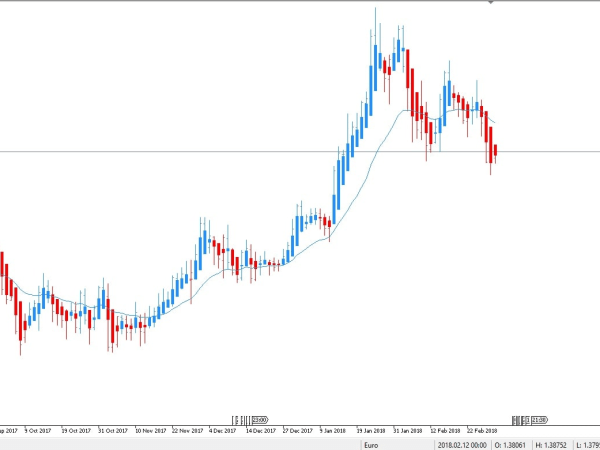The width and height of the screenshot is (600, 450).
Task: Click the 14 Dec 2017 date label
Action: coord(260,431)
